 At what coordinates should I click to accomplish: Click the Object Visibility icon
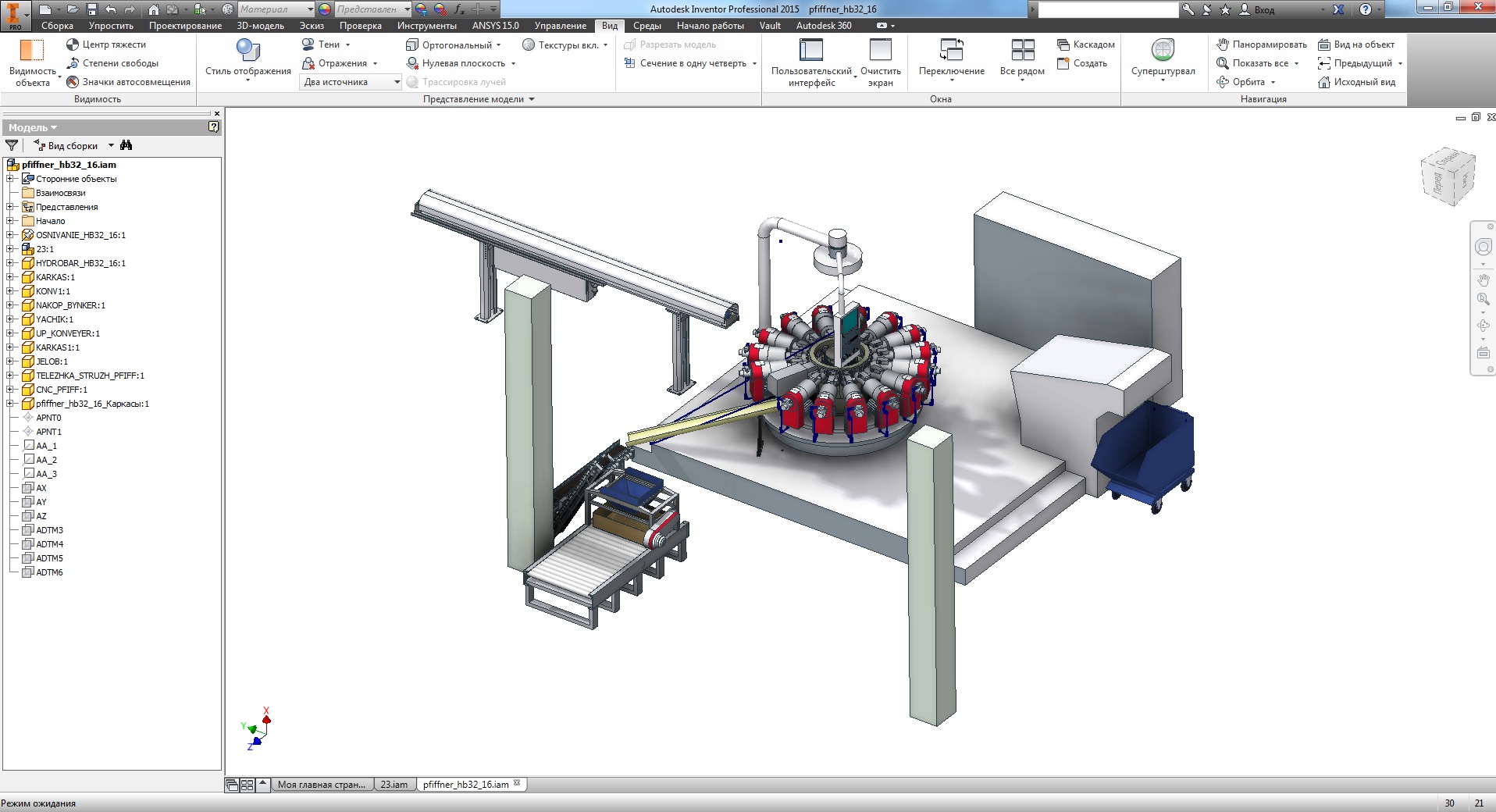pos(32,50)
